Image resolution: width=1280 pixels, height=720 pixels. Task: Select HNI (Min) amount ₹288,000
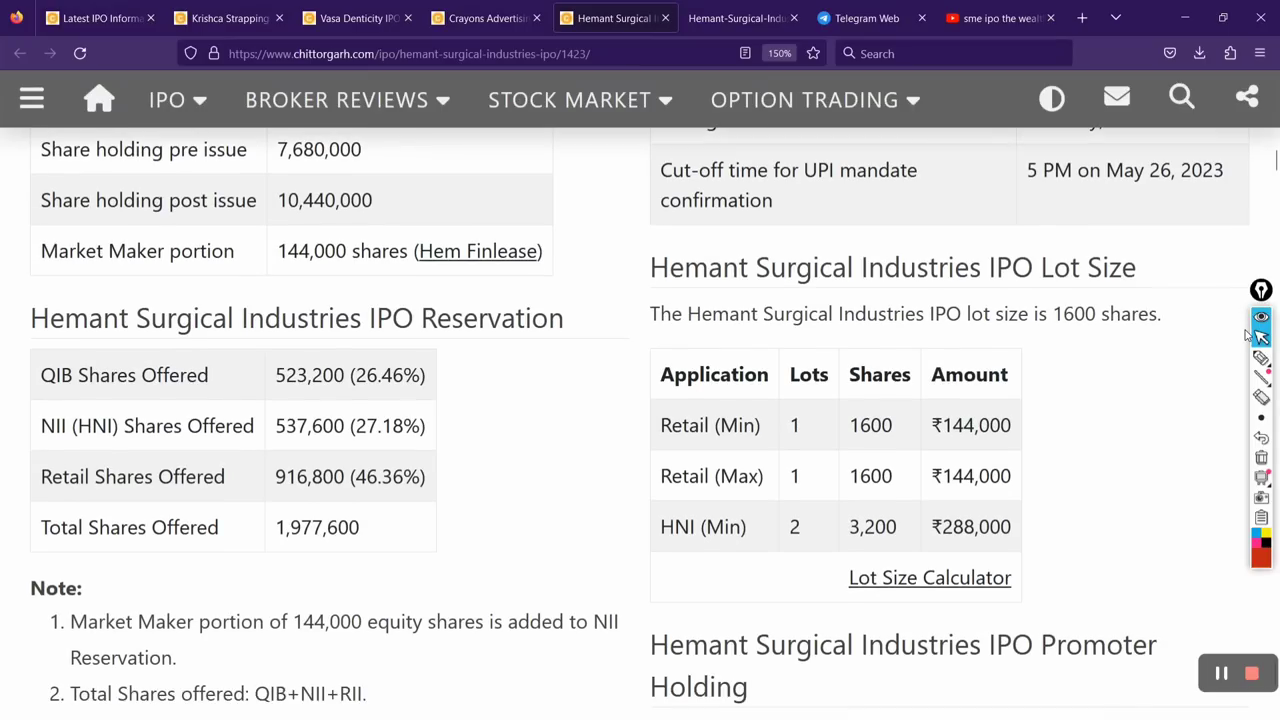(x=971, y=527)
